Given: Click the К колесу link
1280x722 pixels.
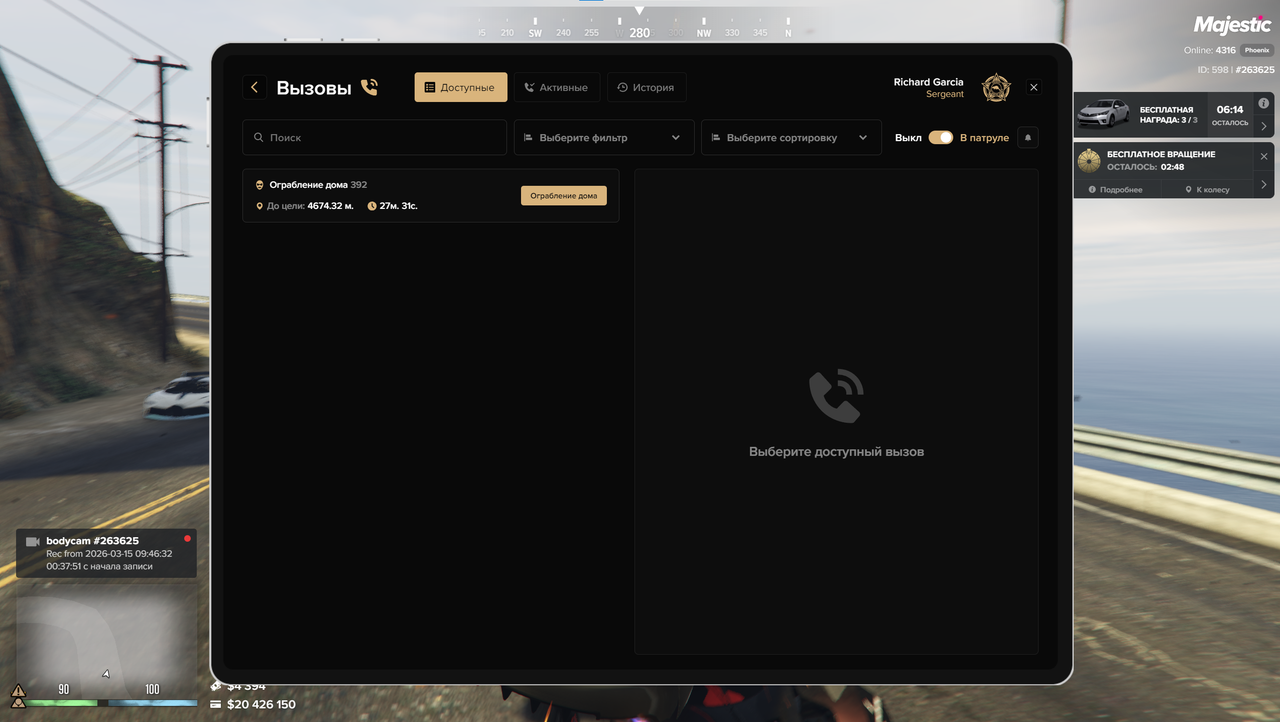Looking at the screenshot, I should pyautogui.click(x=1207, y=189).
